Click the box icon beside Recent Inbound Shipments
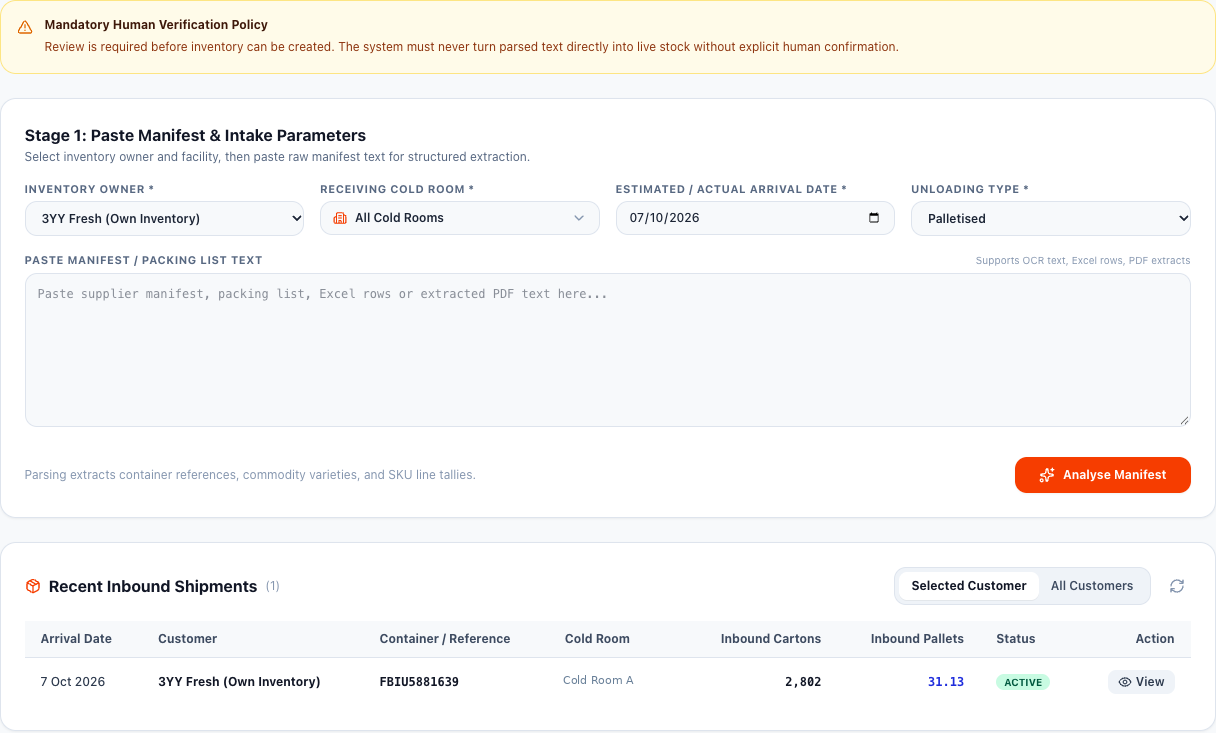The image size is (1216, 733). click(x=33, y=586)
